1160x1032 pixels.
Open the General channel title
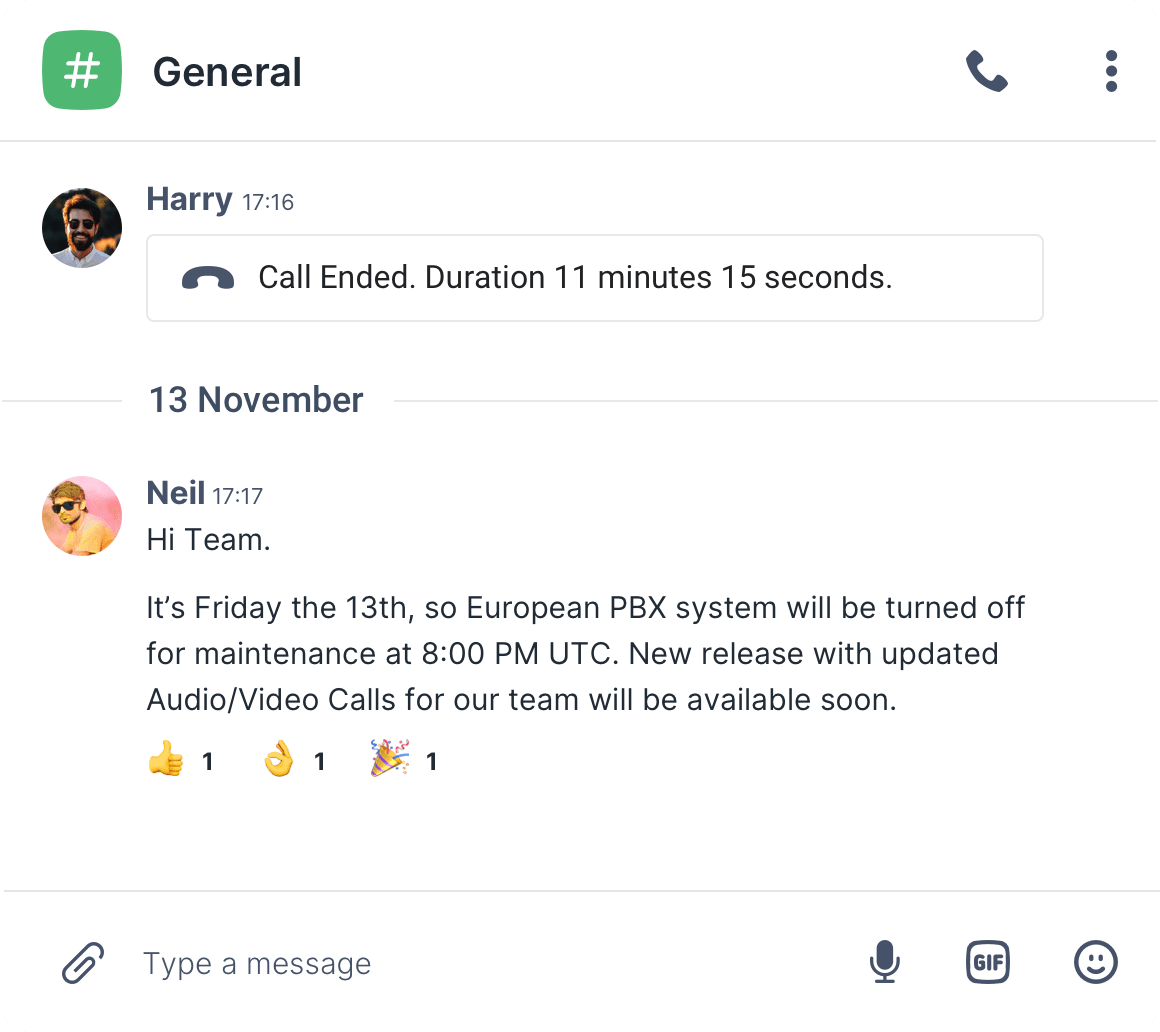(x=227, y=72)
